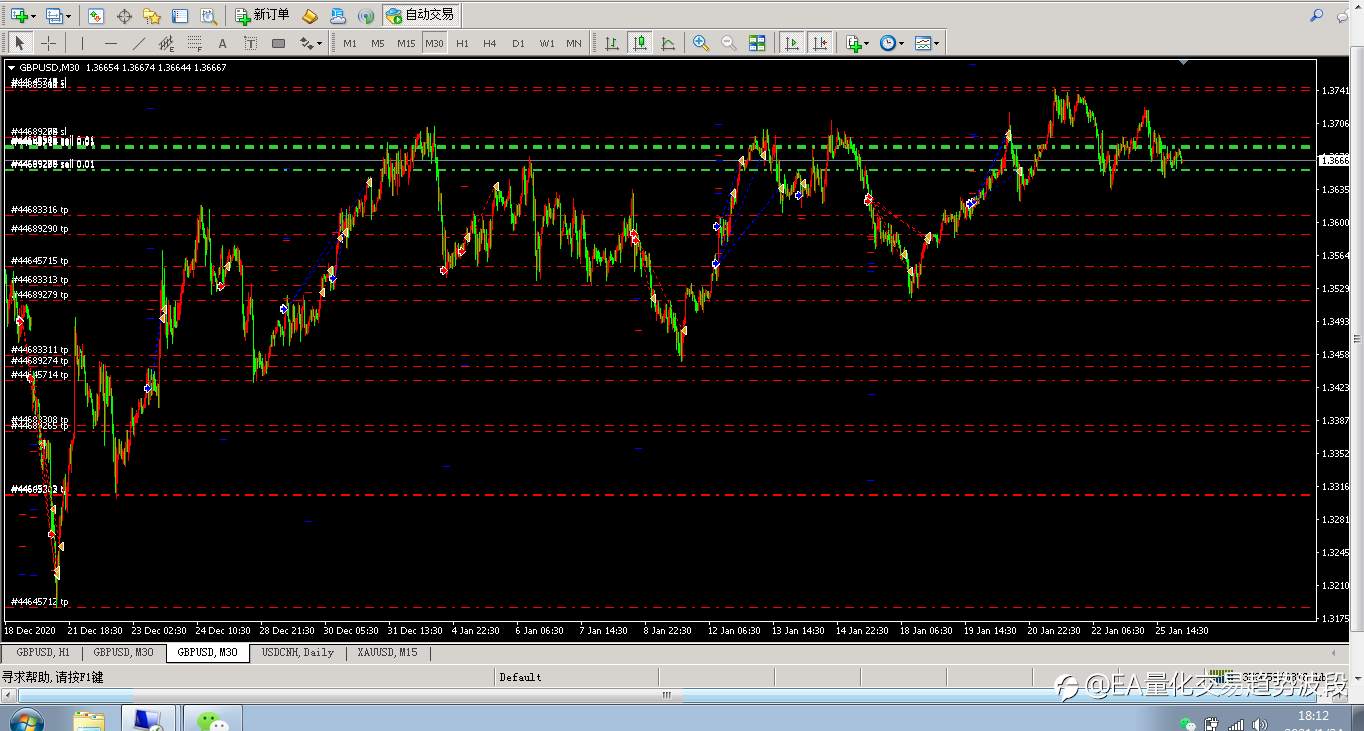The height and width of the screenshot is (731, 1364).
Task: Switch to the H4 timeframe
Action: pyautogui.click(x=489, y=43)
